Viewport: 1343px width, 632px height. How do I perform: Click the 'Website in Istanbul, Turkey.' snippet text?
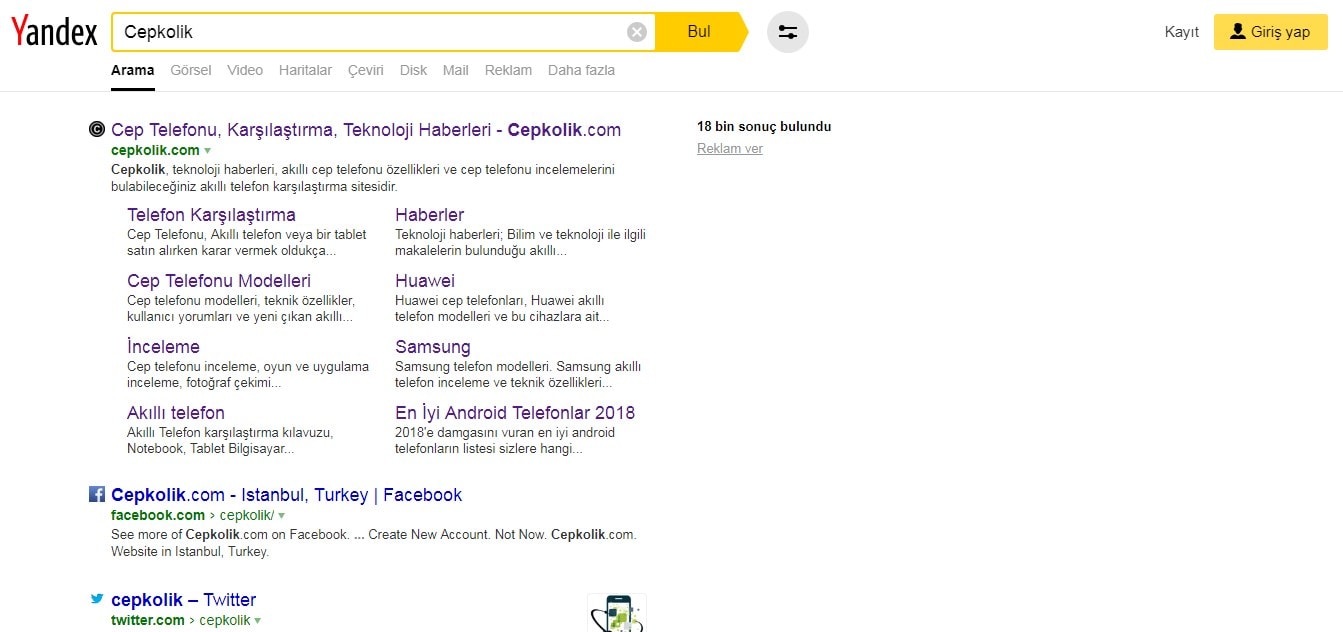tap(190, 551)
